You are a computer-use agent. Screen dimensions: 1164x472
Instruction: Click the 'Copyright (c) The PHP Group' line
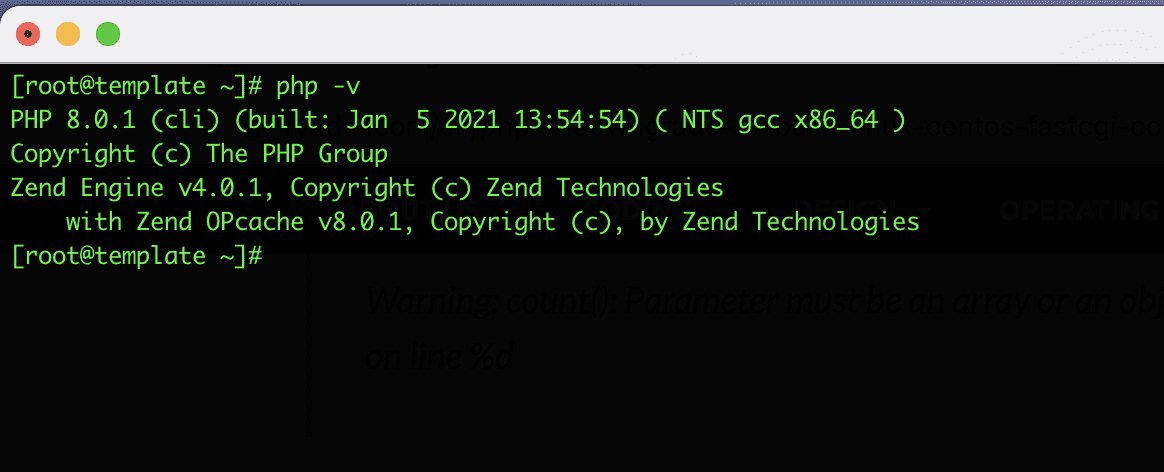coord(198,154)
